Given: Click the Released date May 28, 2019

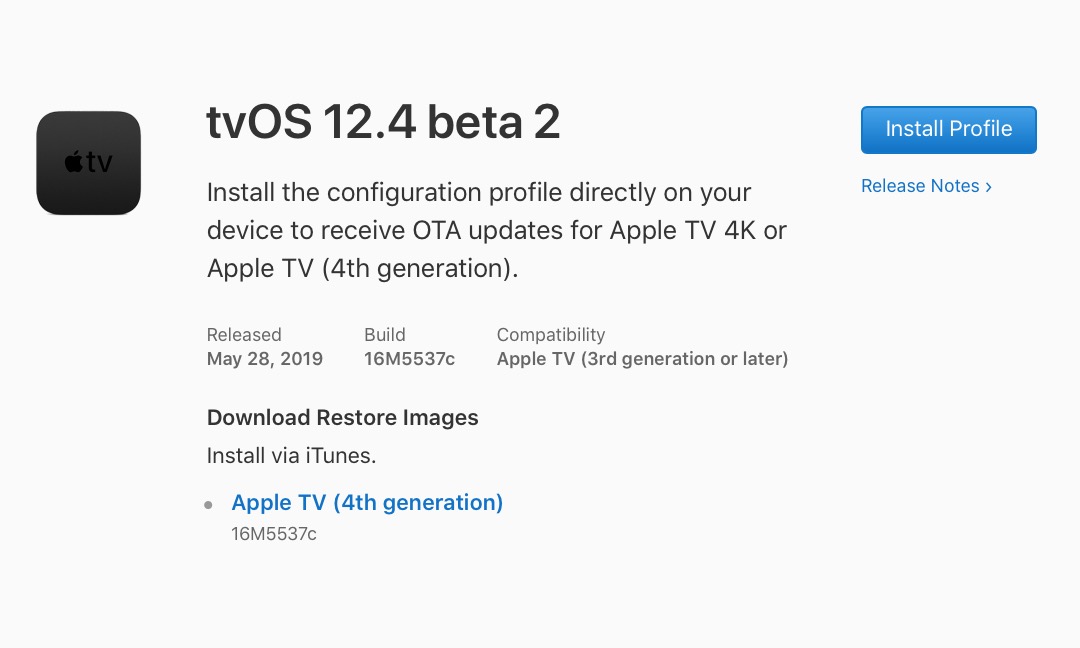Looking at the screenshot, I should tap(264, 358).
